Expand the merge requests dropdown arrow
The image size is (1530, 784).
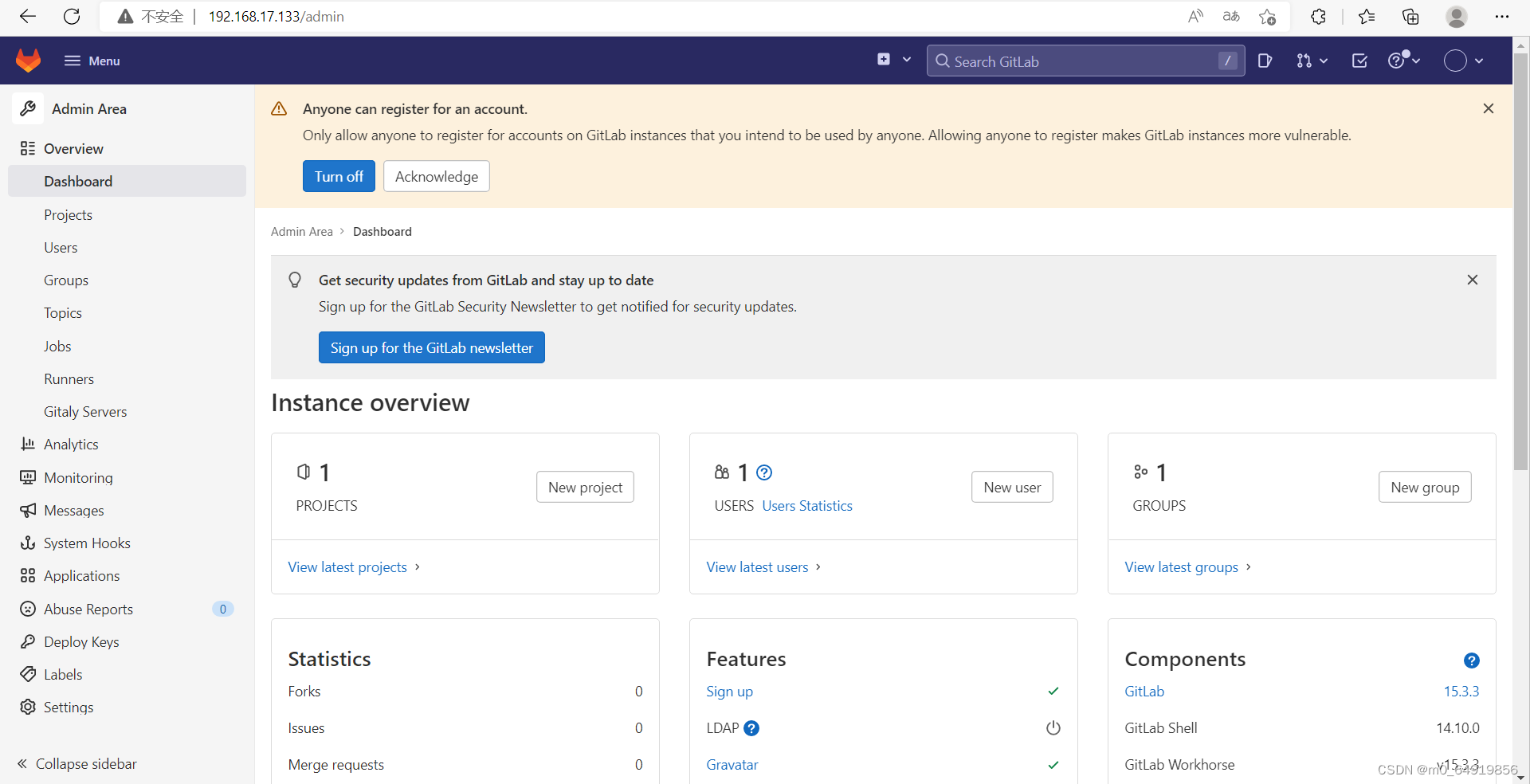click(1324, 61)
